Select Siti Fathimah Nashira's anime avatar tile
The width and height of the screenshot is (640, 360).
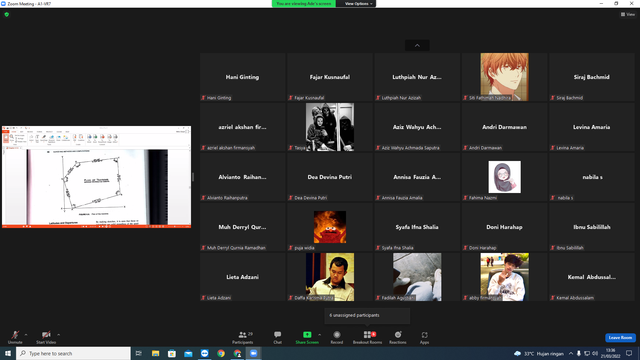point(504,77)
